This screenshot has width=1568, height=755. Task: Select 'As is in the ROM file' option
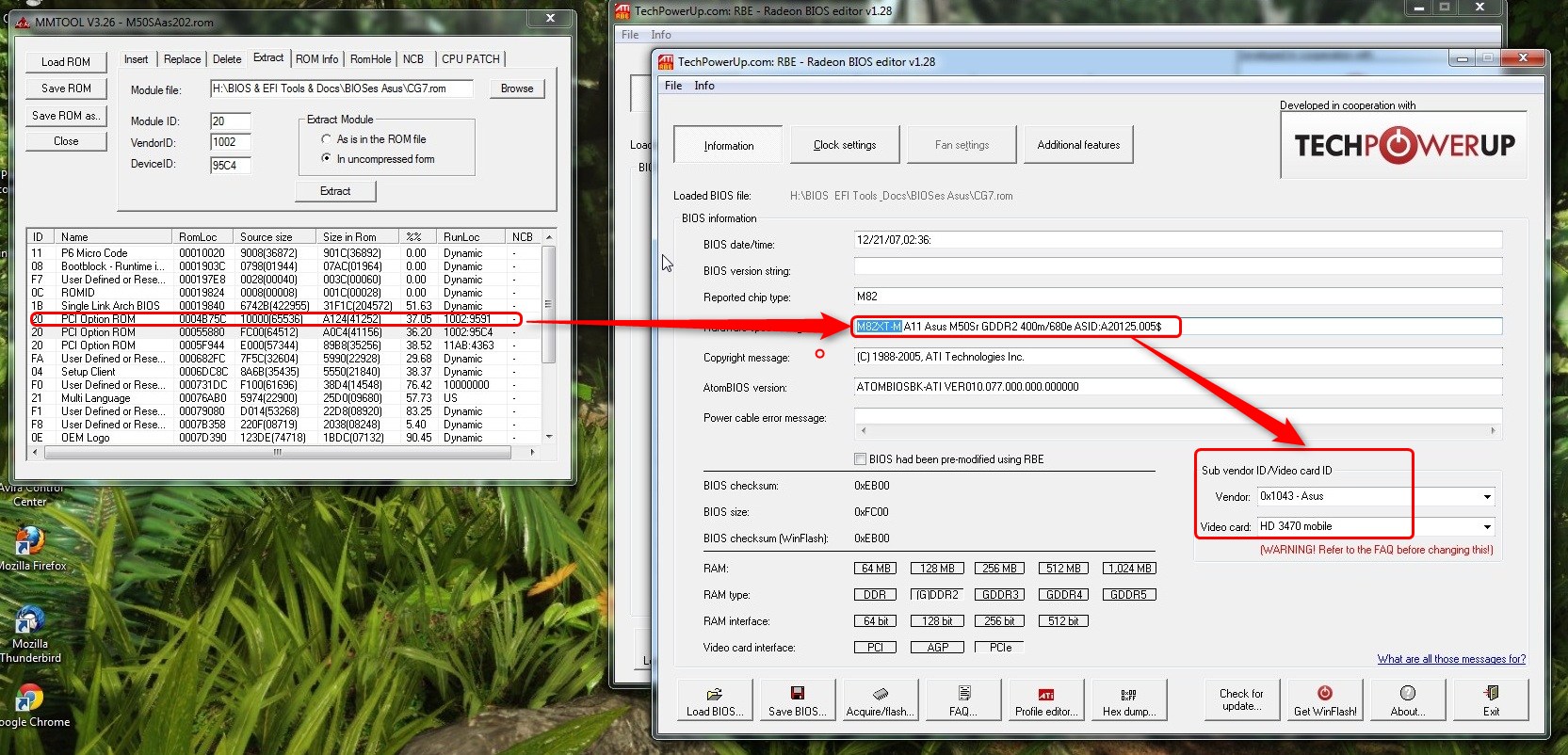pos(327,139)
